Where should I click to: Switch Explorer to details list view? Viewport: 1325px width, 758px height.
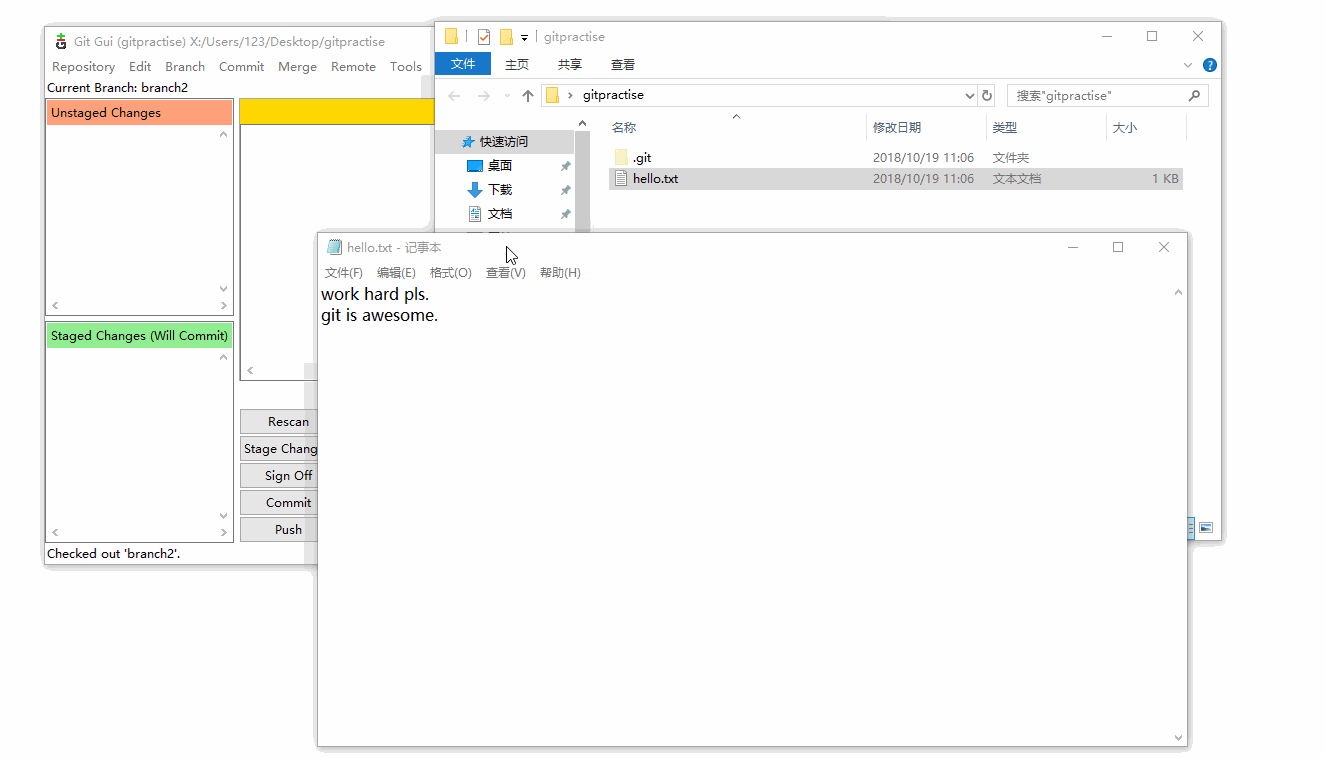[x=1190, y=527]
